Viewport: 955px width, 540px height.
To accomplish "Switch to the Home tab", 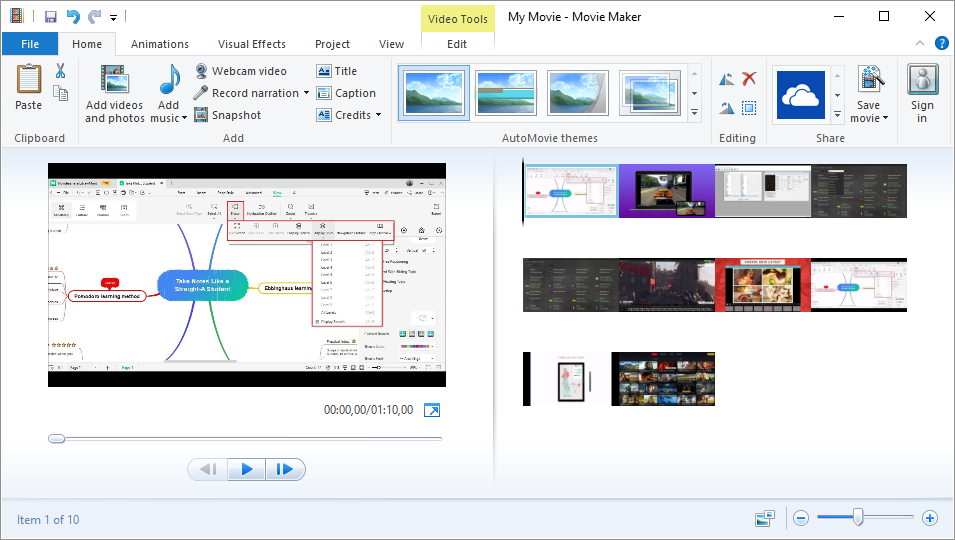I will [x=87, y=44].
